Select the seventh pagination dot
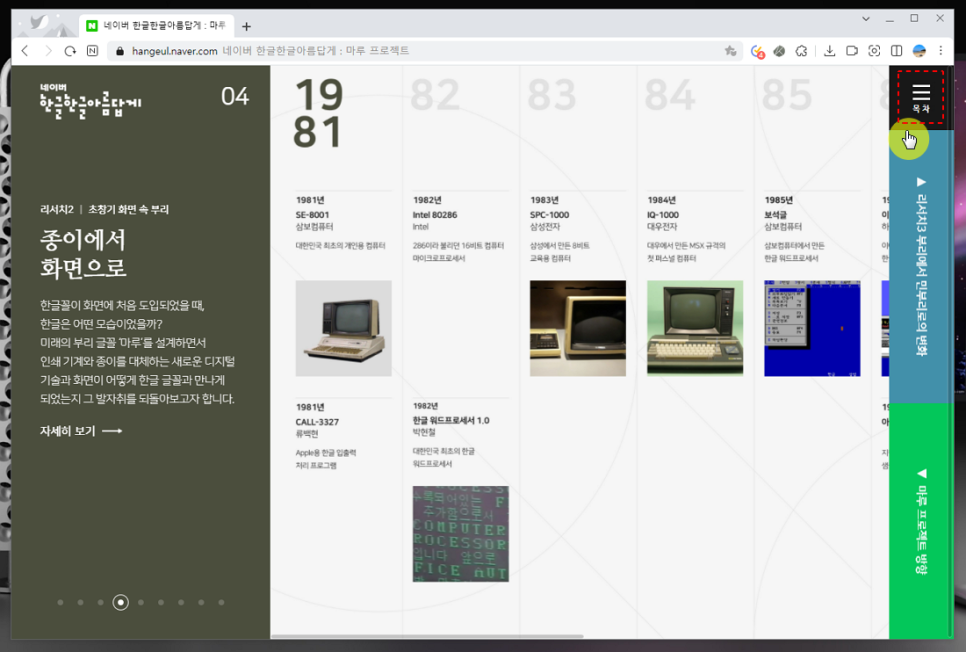 point(181,602)
